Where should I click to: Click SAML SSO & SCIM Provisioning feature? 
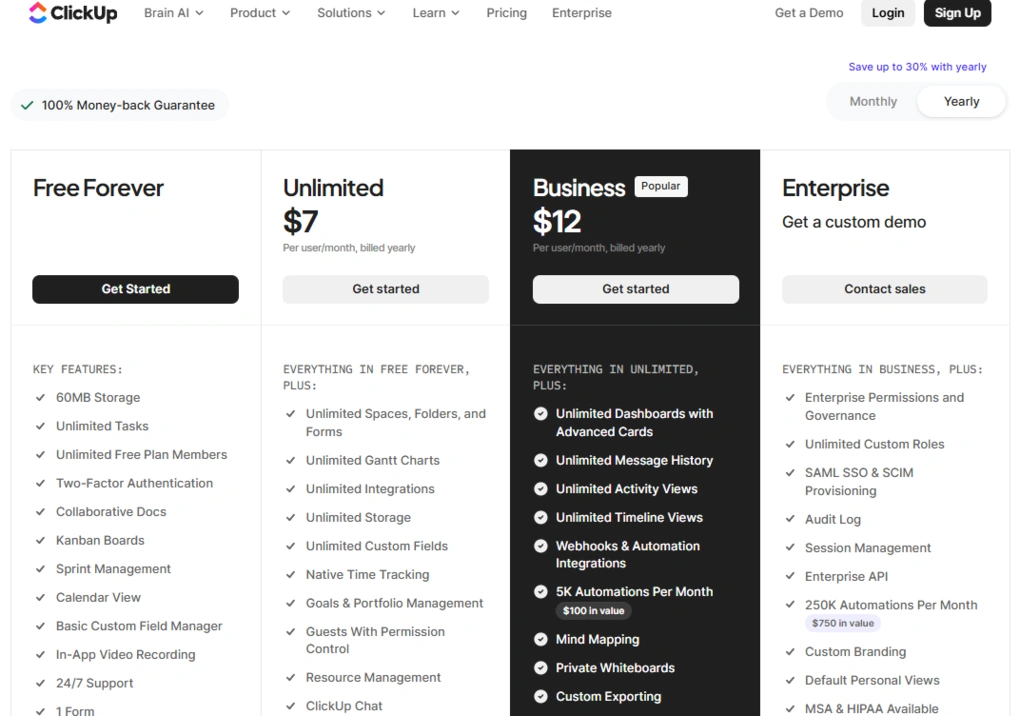[x=859, y=482]
